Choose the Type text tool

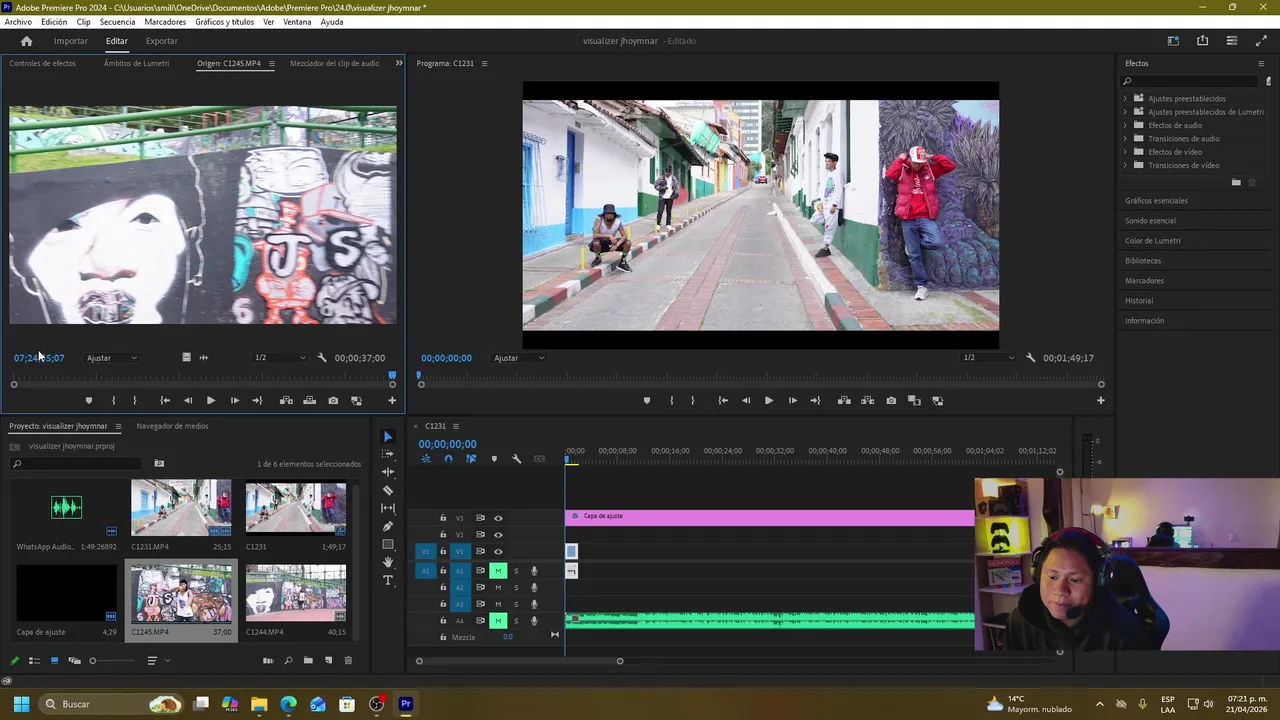coord(388,580)
